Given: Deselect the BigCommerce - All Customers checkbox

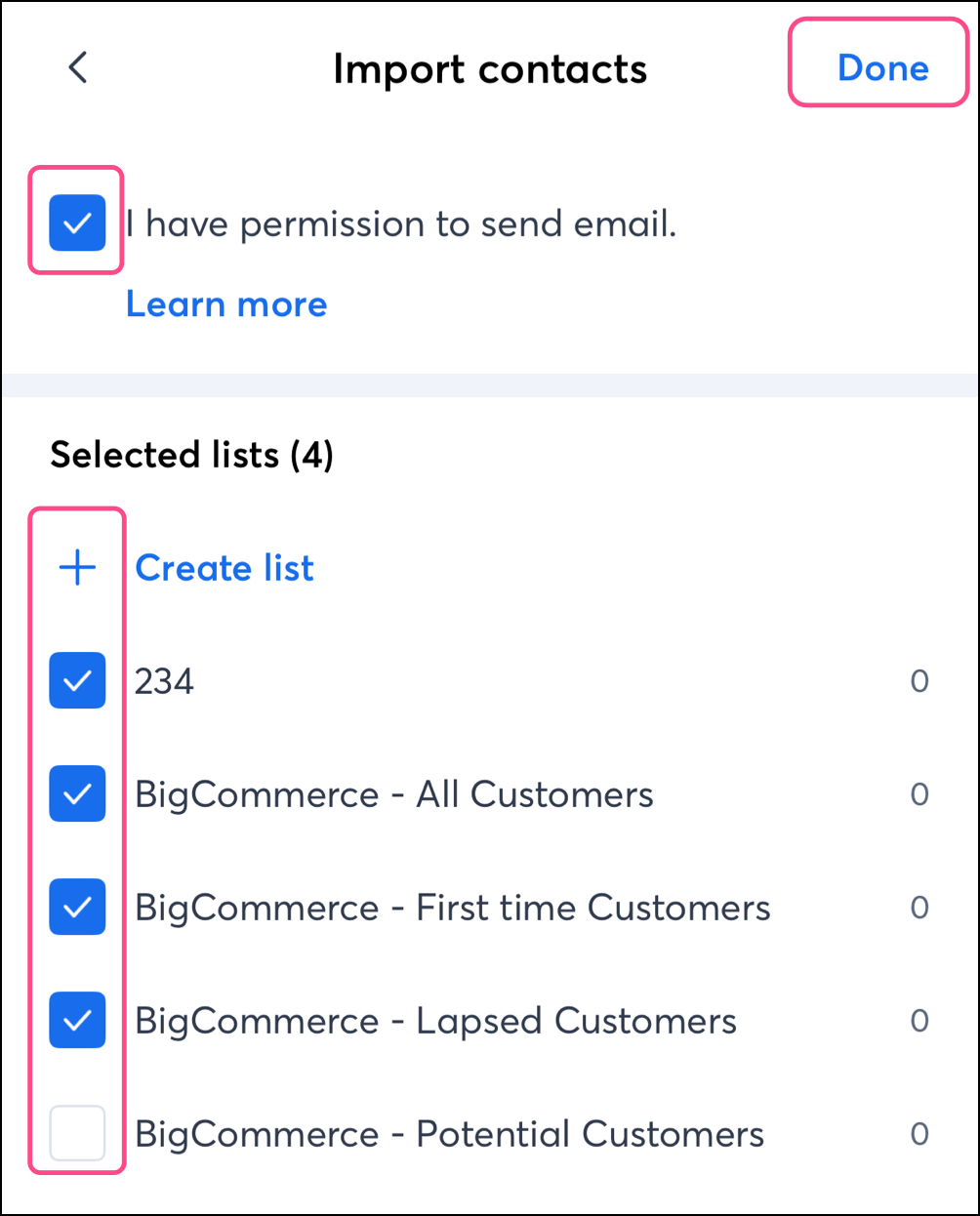Looking at the screenshot, I should (x=77, y=793).
